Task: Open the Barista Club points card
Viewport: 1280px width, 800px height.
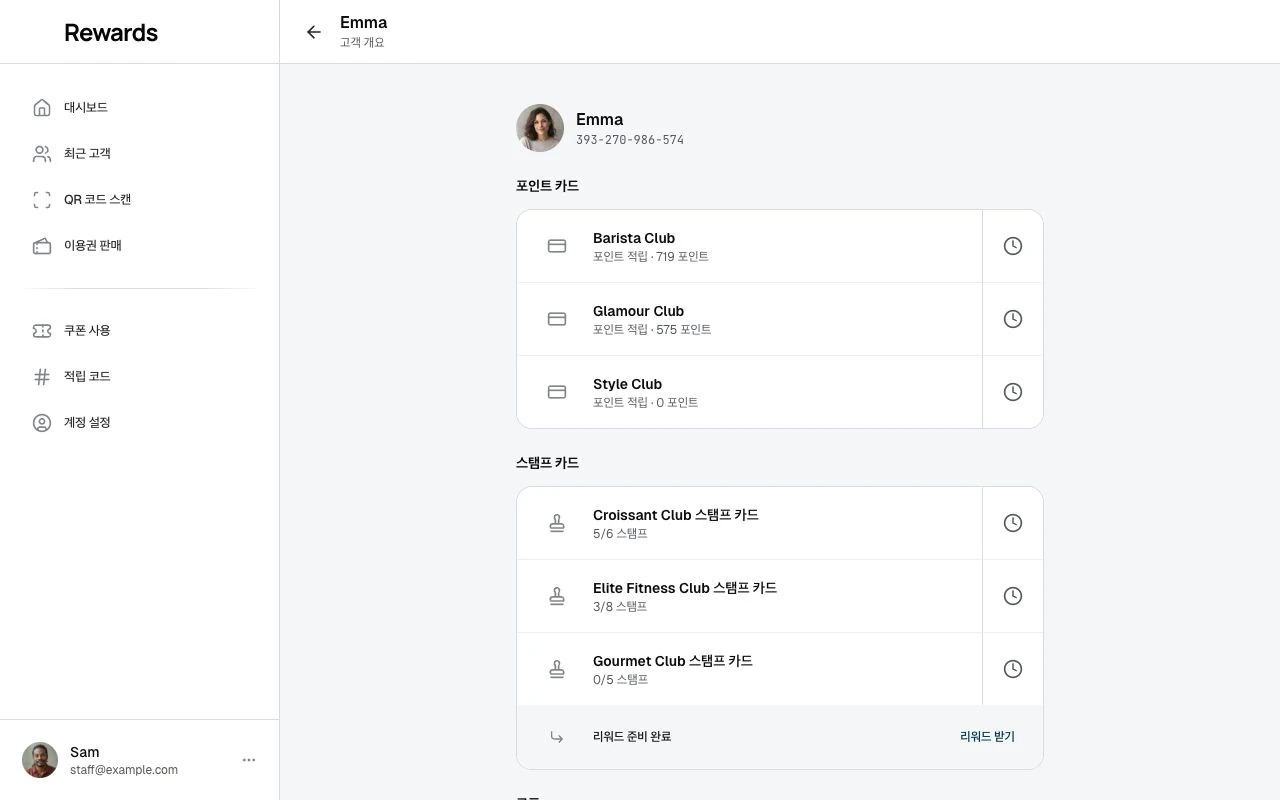Action: point(750,246)
